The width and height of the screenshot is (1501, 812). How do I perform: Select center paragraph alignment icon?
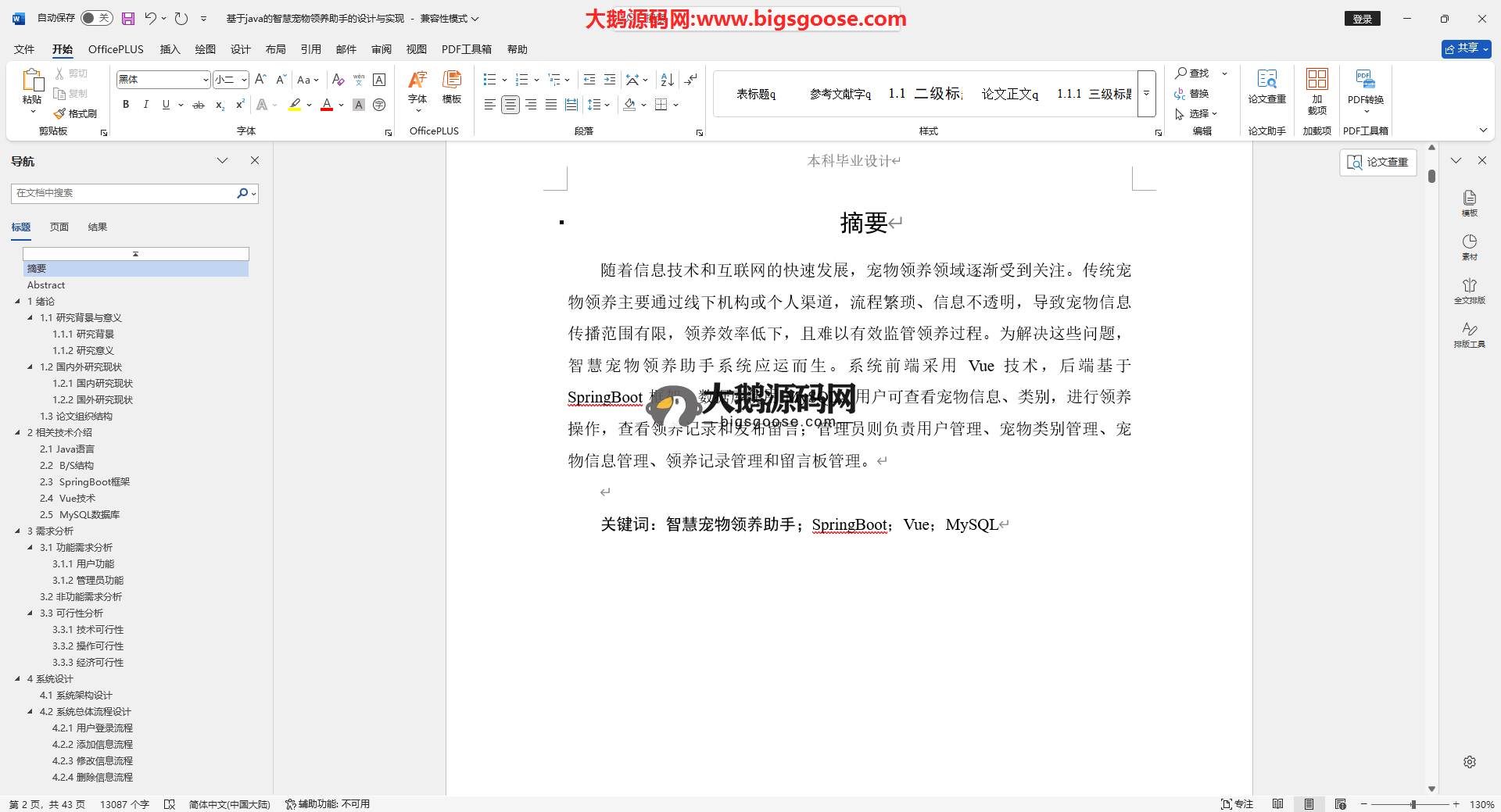click(x=510, y=105)
